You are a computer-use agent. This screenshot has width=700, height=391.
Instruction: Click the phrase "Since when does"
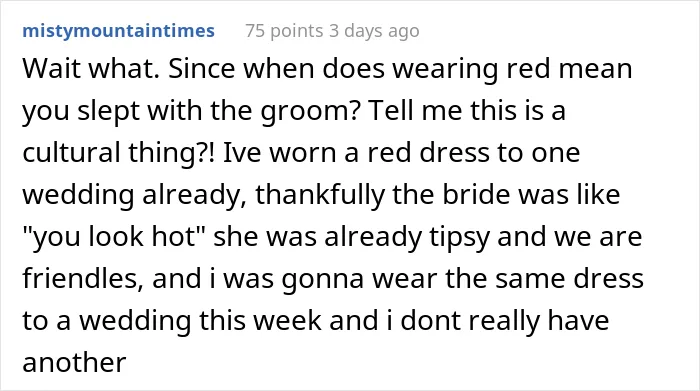click(x=276, y=69)
